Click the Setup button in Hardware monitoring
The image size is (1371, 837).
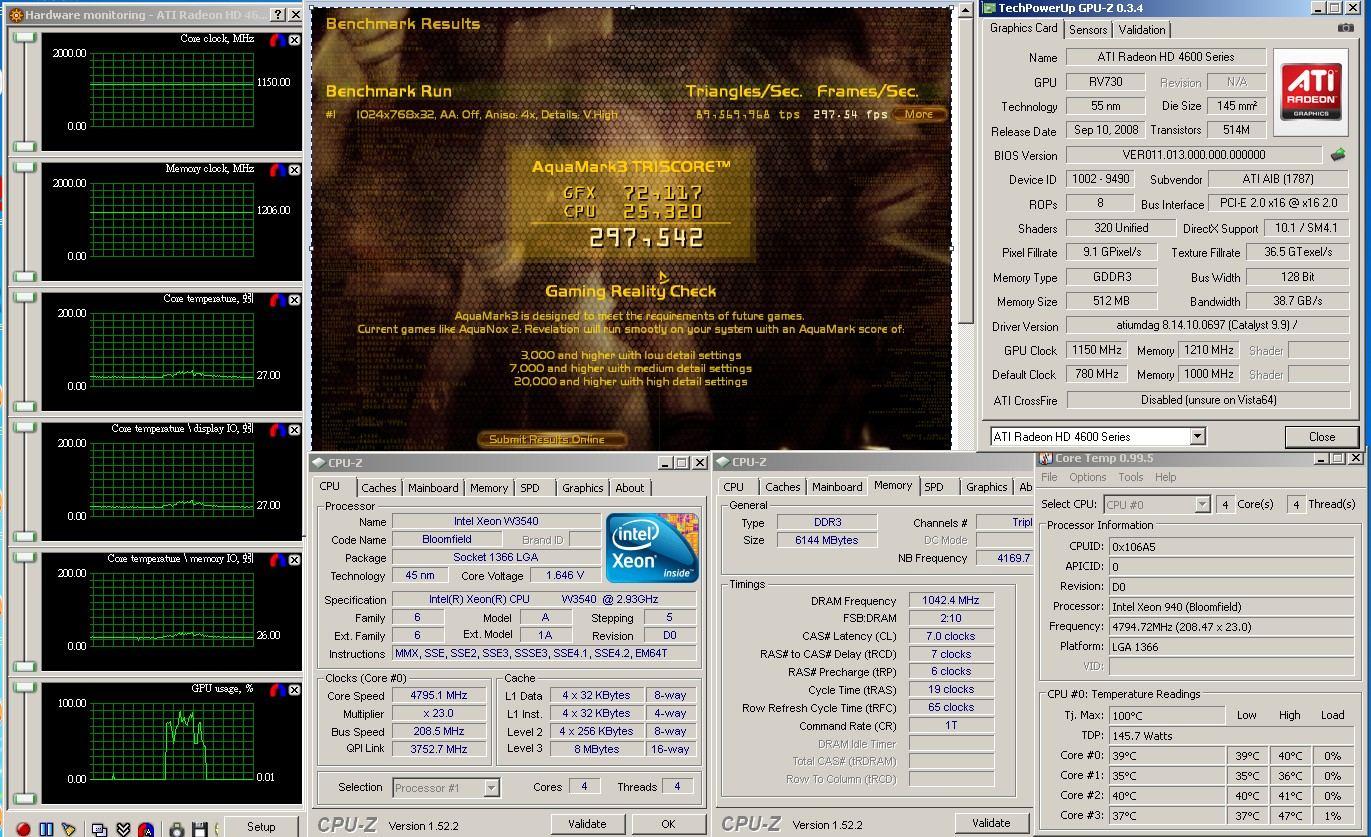click(x=261, y=827)
